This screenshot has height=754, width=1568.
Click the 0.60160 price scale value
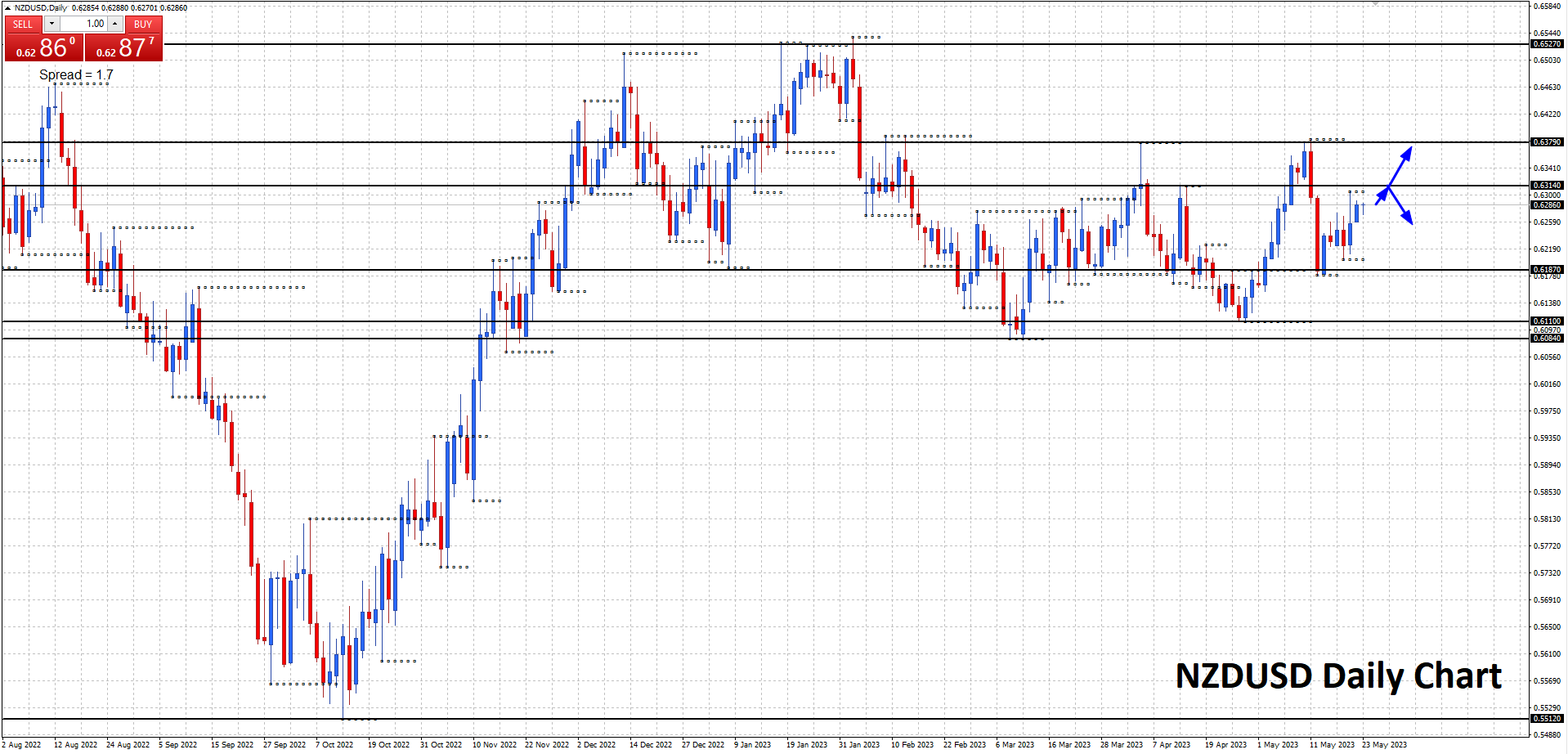point(1547,384)
